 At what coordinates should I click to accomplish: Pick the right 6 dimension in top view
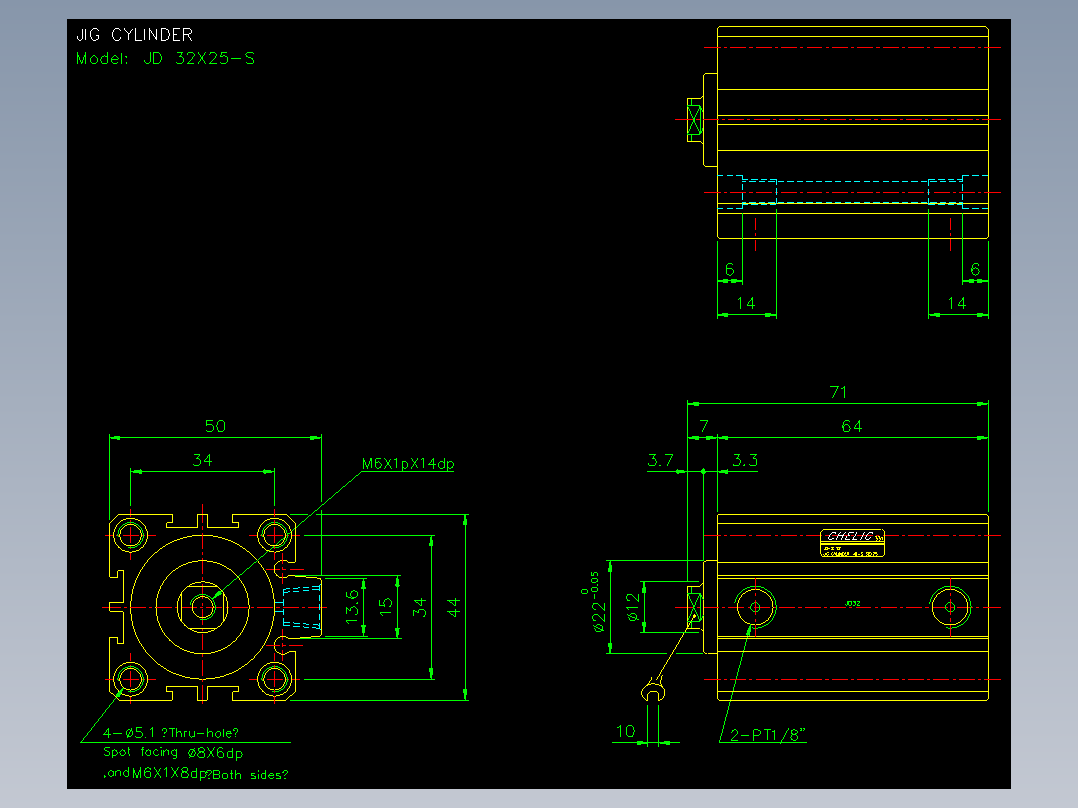click(x=975, y=270)
